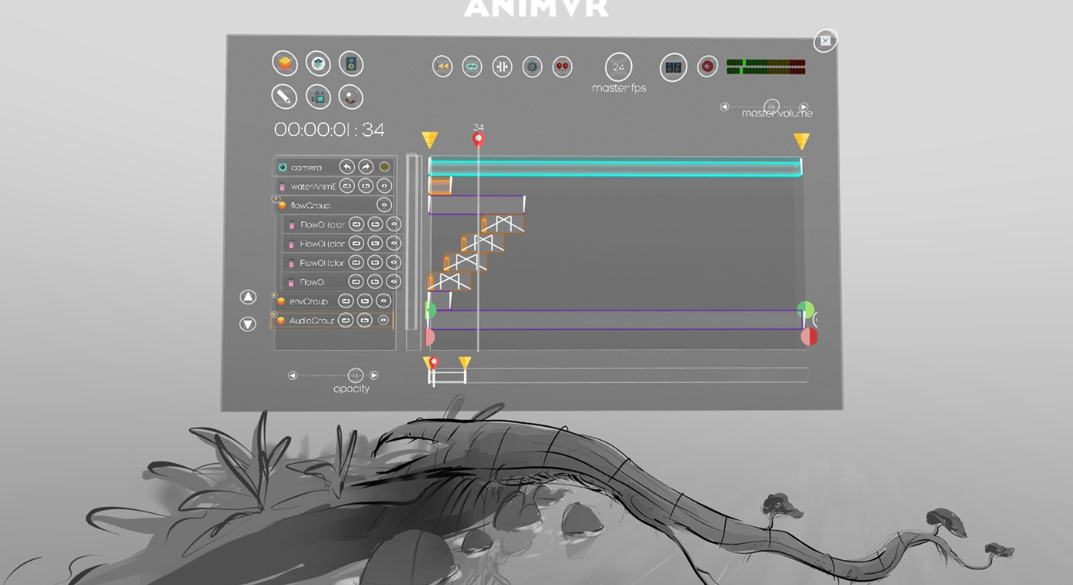Toggle waterAnimE layer visibility eye

click(385, 186)
